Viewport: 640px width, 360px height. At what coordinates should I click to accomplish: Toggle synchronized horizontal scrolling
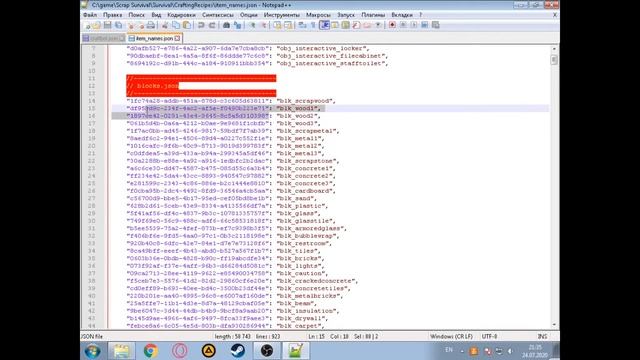coord(288,25)
